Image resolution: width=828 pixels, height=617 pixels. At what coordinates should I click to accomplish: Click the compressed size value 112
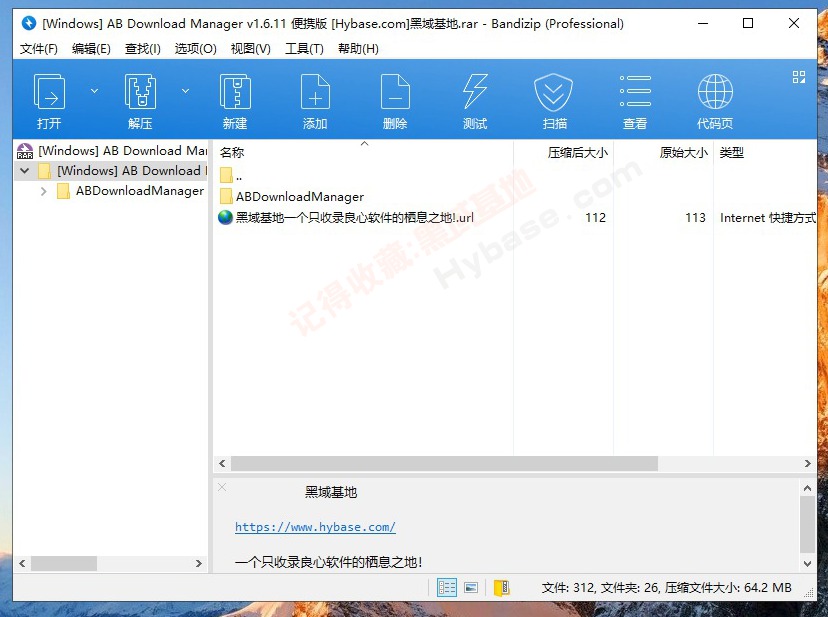pos(596,218)
